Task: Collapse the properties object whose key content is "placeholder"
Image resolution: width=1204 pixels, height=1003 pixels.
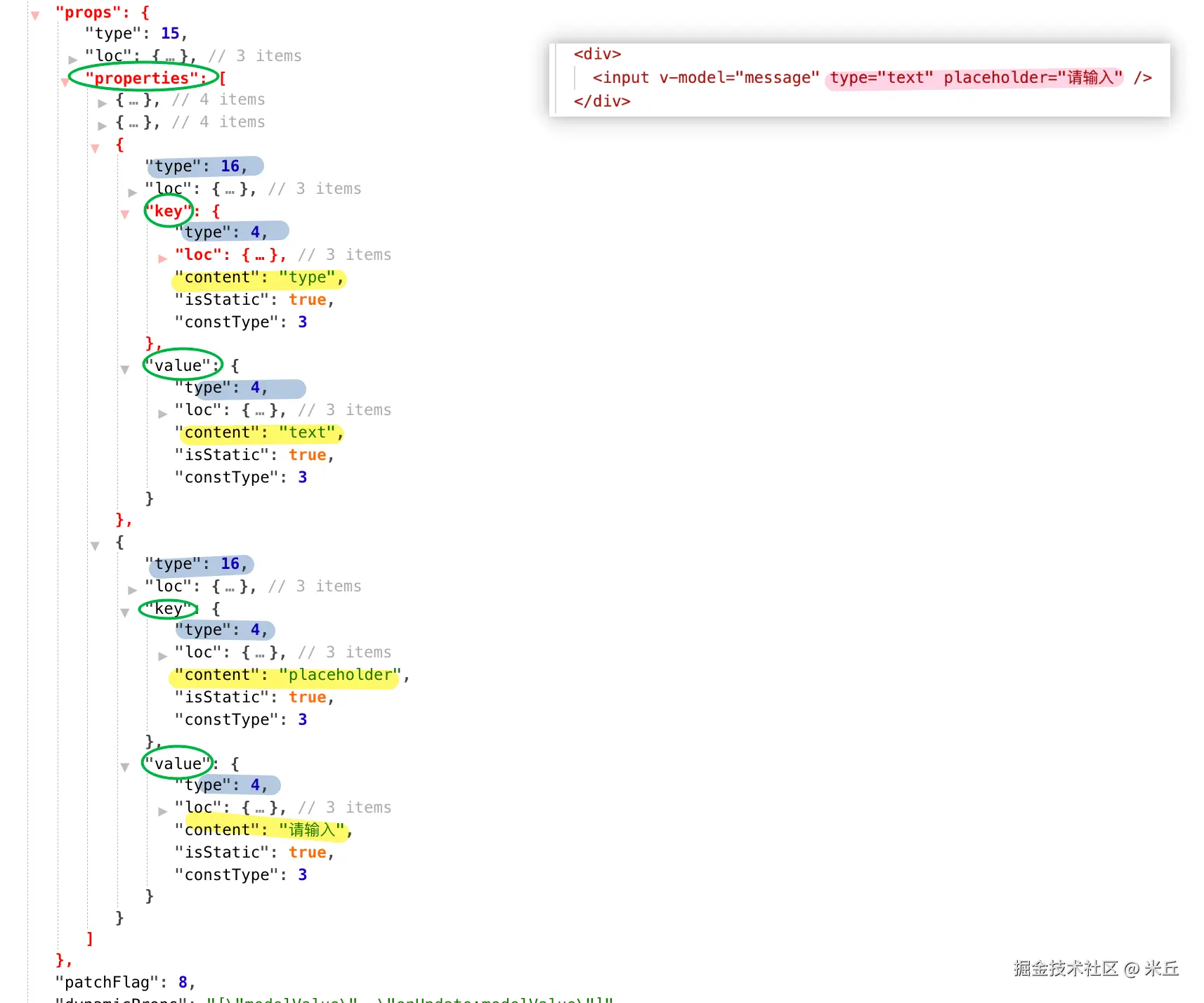Action: point(95,546)
